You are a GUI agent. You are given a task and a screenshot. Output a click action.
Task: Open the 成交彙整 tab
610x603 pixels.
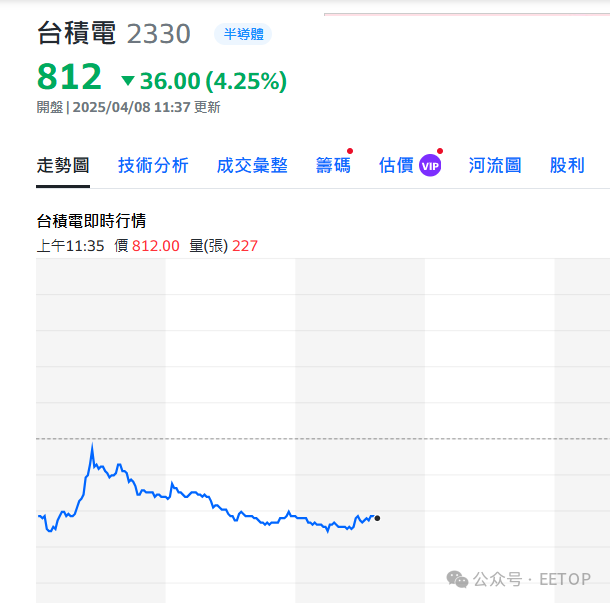(x=252, y=165)
